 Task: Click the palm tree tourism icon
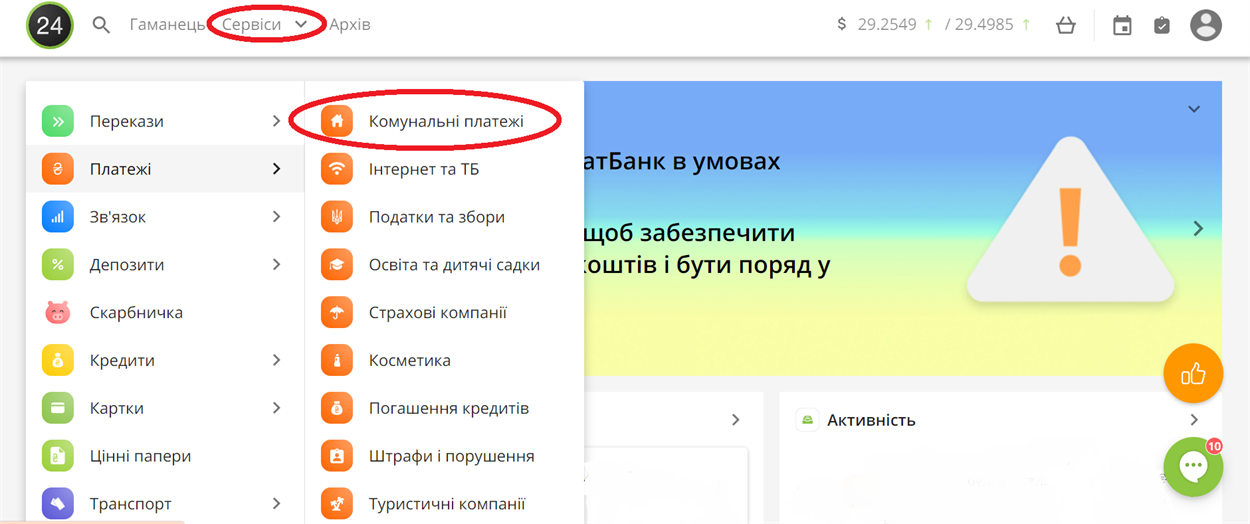tap(337, 504)
